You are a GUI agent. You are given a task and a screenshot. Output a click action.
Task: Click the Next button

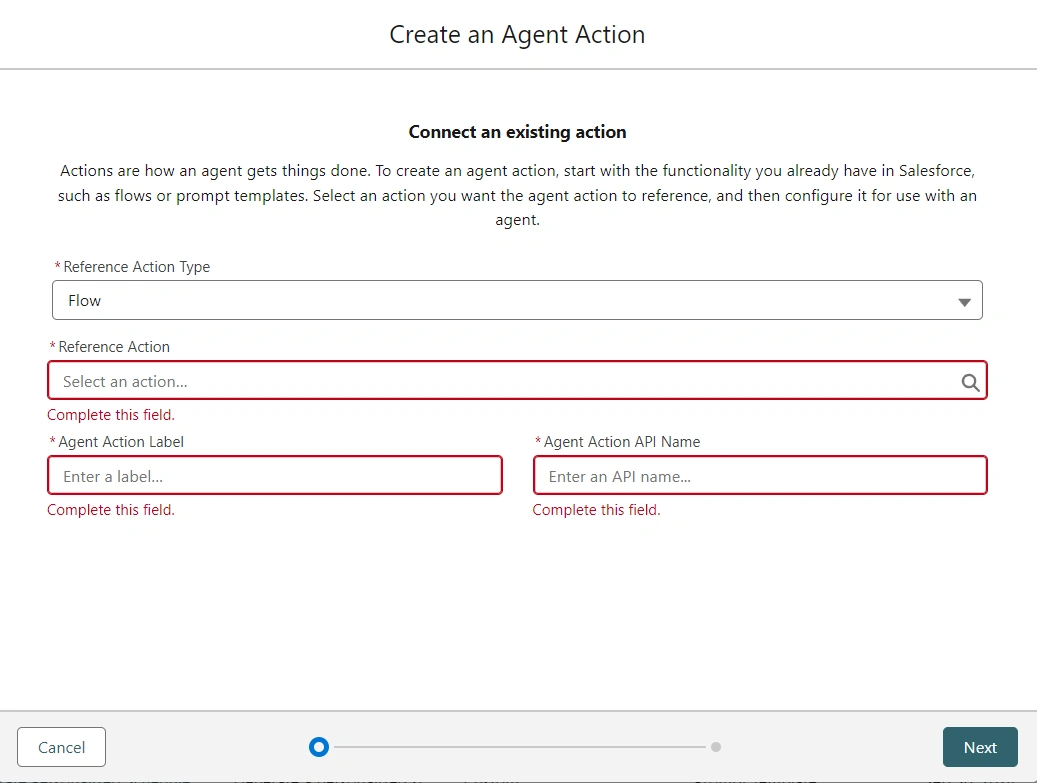(x=980, y=747)
